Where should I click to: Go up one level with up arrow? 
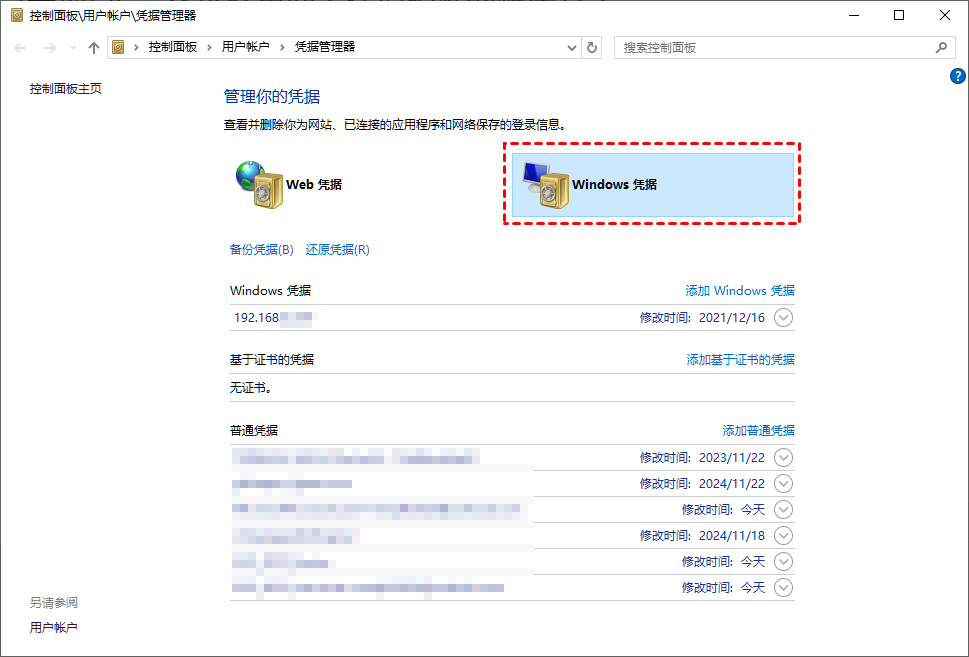pyautogui.click(x=93, y=48)
